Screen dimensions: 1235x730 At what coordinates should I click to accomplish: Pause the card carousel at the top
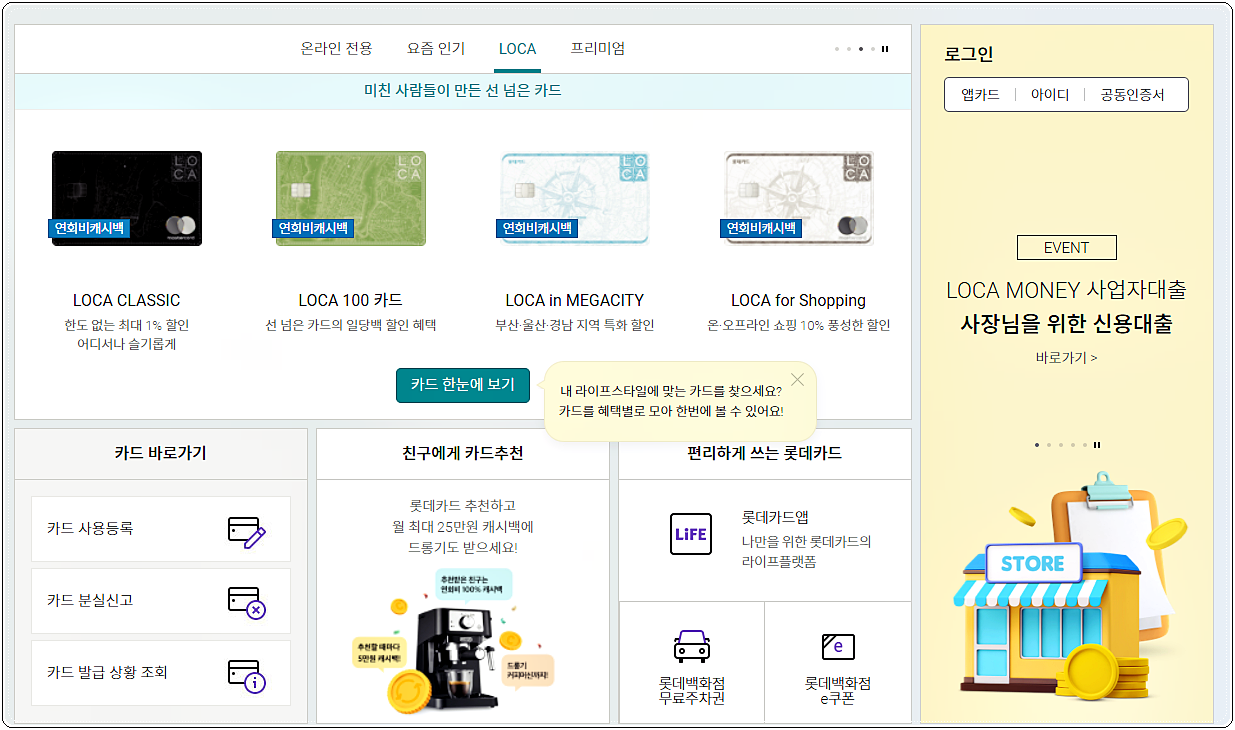click(885, 49)
